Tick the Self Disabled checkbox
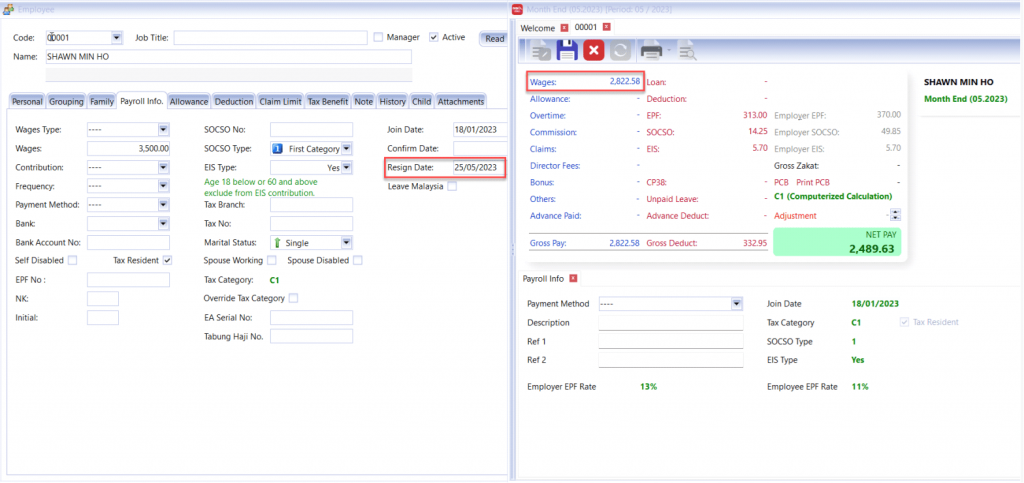The image size is (1024, 483). point(72,260)
